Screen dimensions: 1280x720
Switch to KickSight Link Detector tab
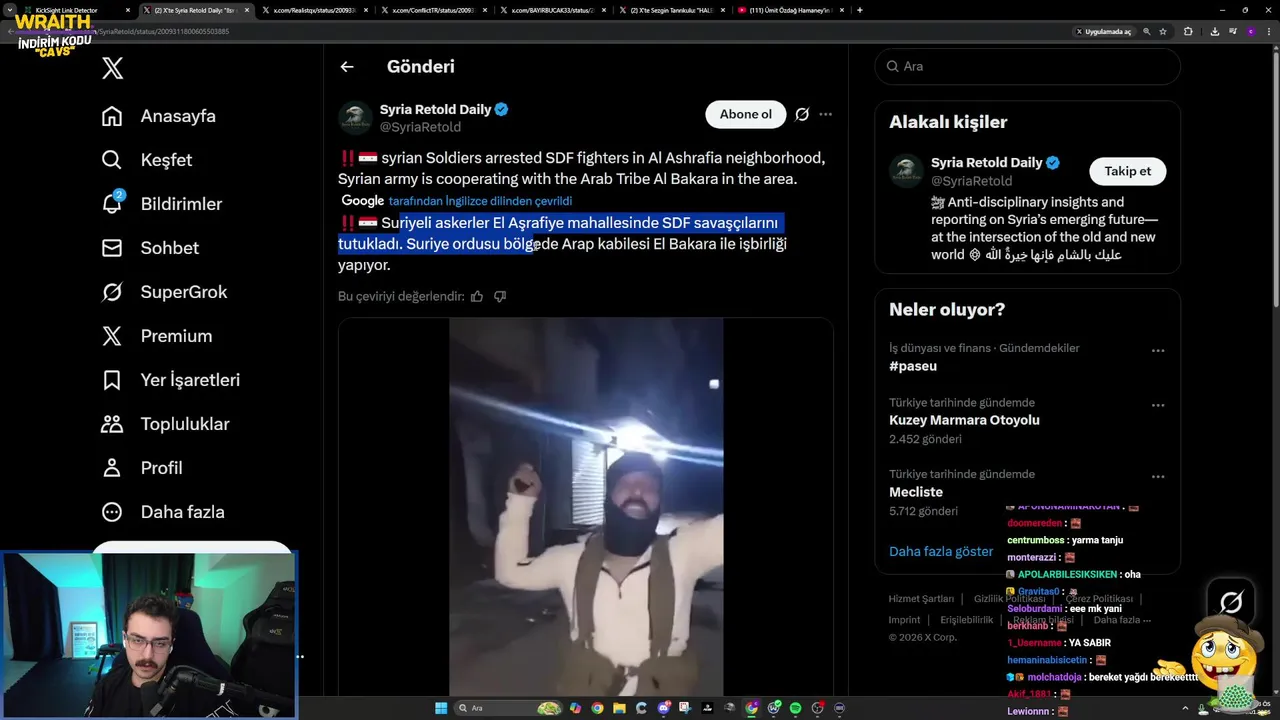[73, 10]
